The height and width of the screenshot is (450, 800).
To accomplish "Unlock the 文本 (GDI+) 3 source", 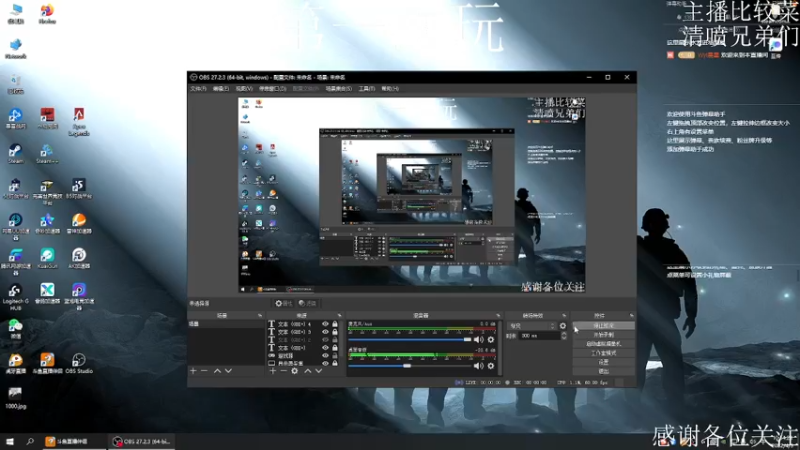I will tap(335, 332).
